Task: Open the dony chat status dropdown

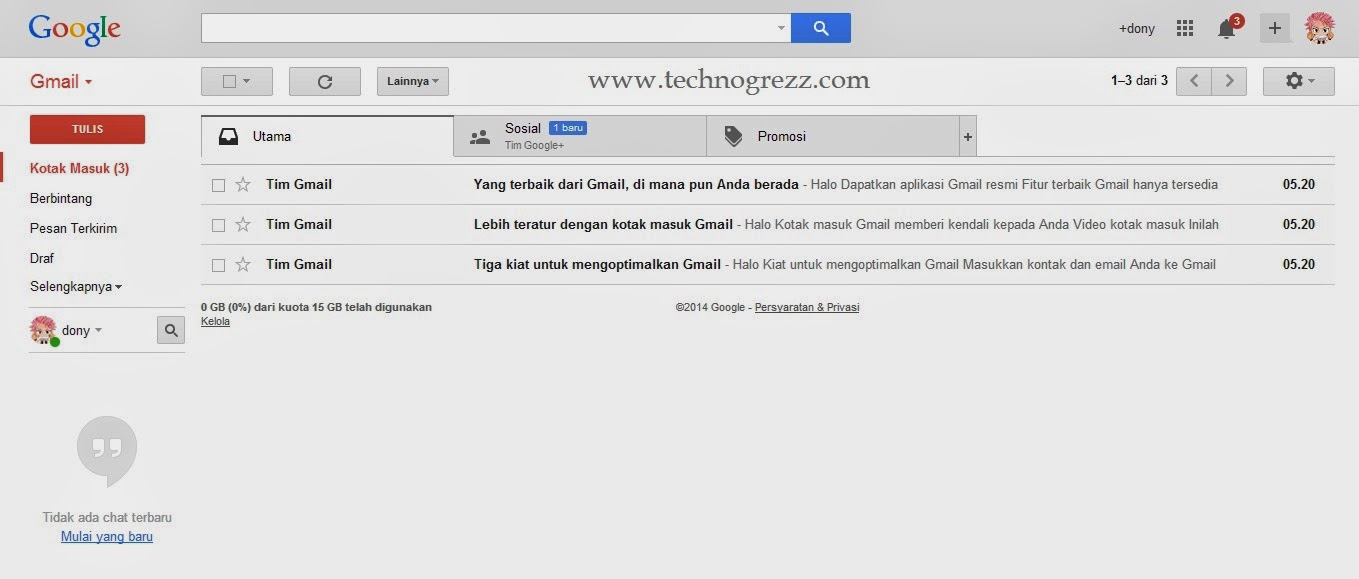Action: (x=82, y=330)
